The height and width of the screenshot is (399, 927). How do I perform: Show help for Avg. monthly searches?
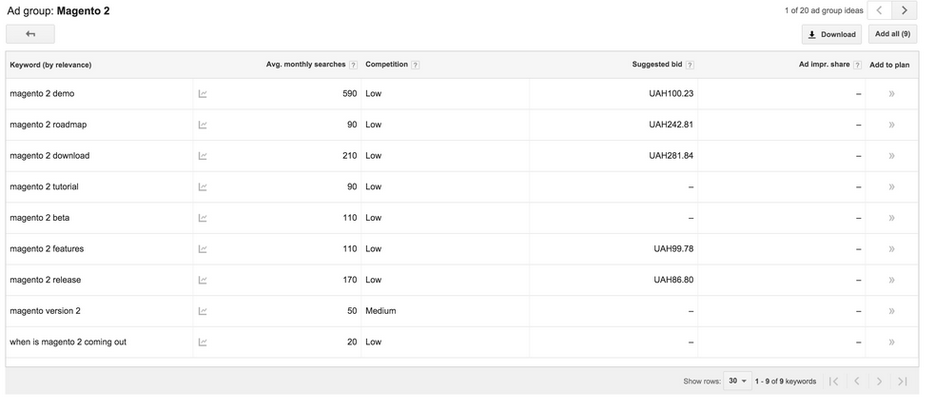[x=353, y=65]
